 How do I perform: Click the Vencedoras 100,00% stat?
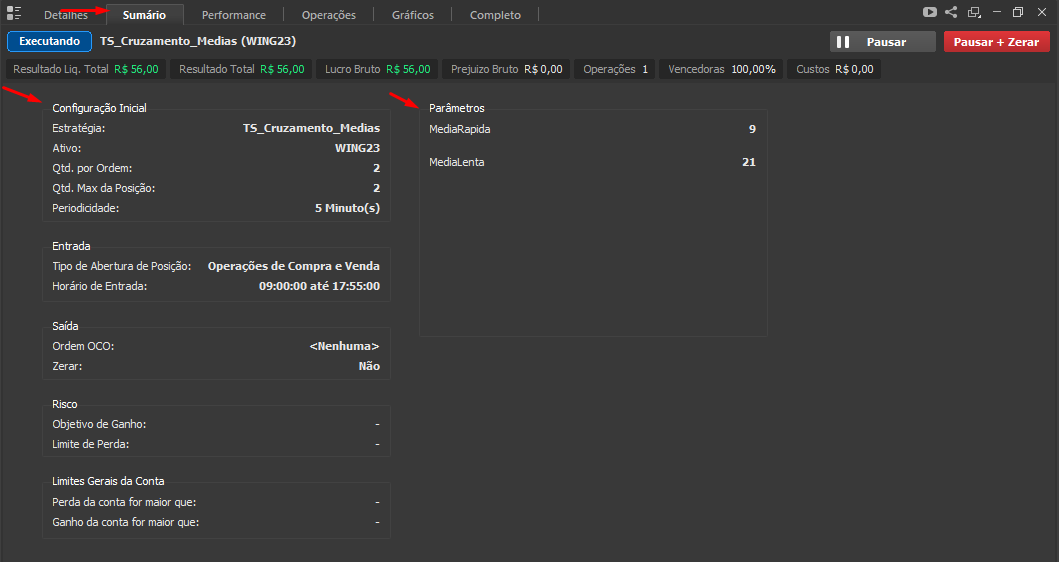tap(721, 69)
